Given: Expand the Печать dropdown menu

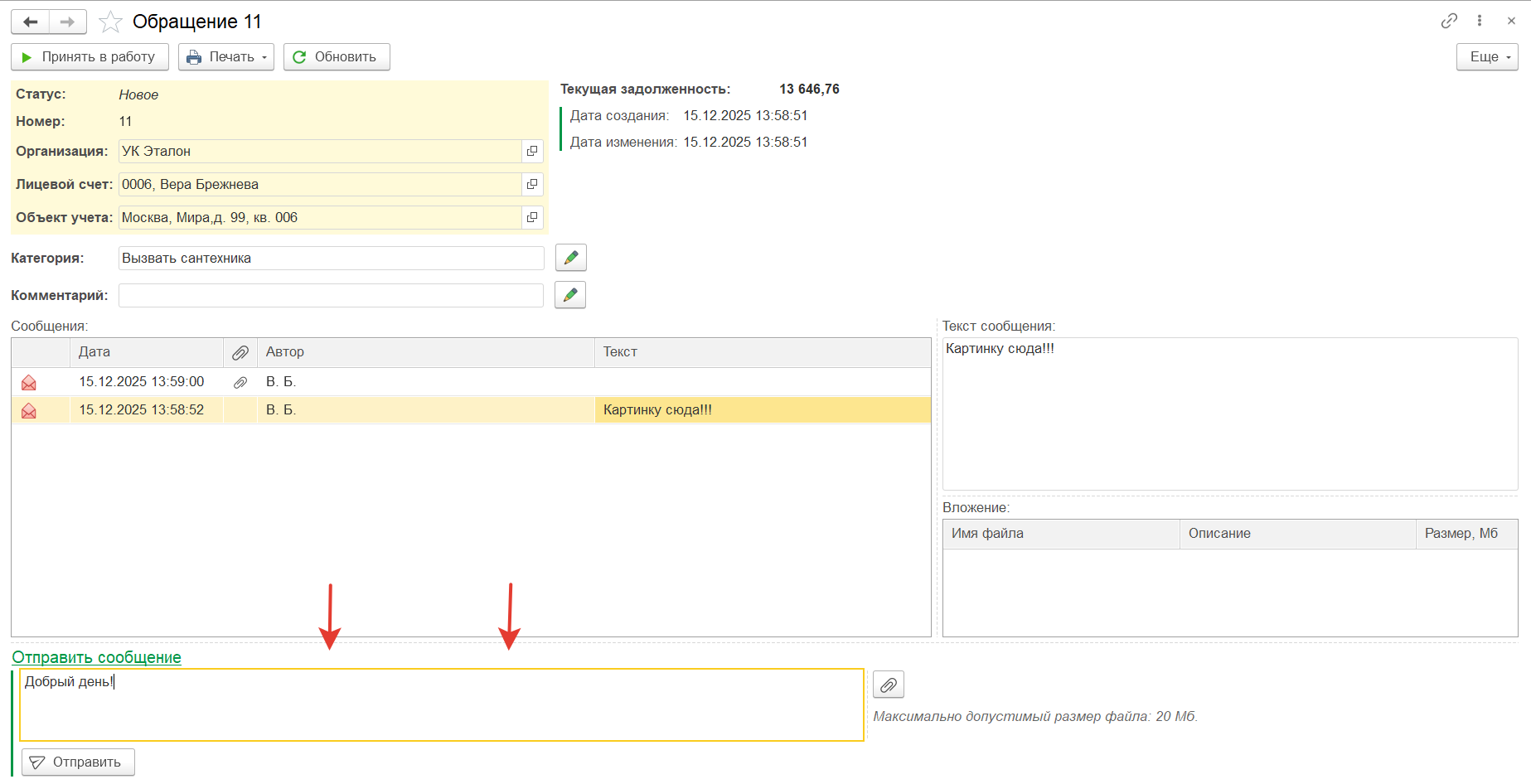Looking at the screenshot, I should coord(226,57).
